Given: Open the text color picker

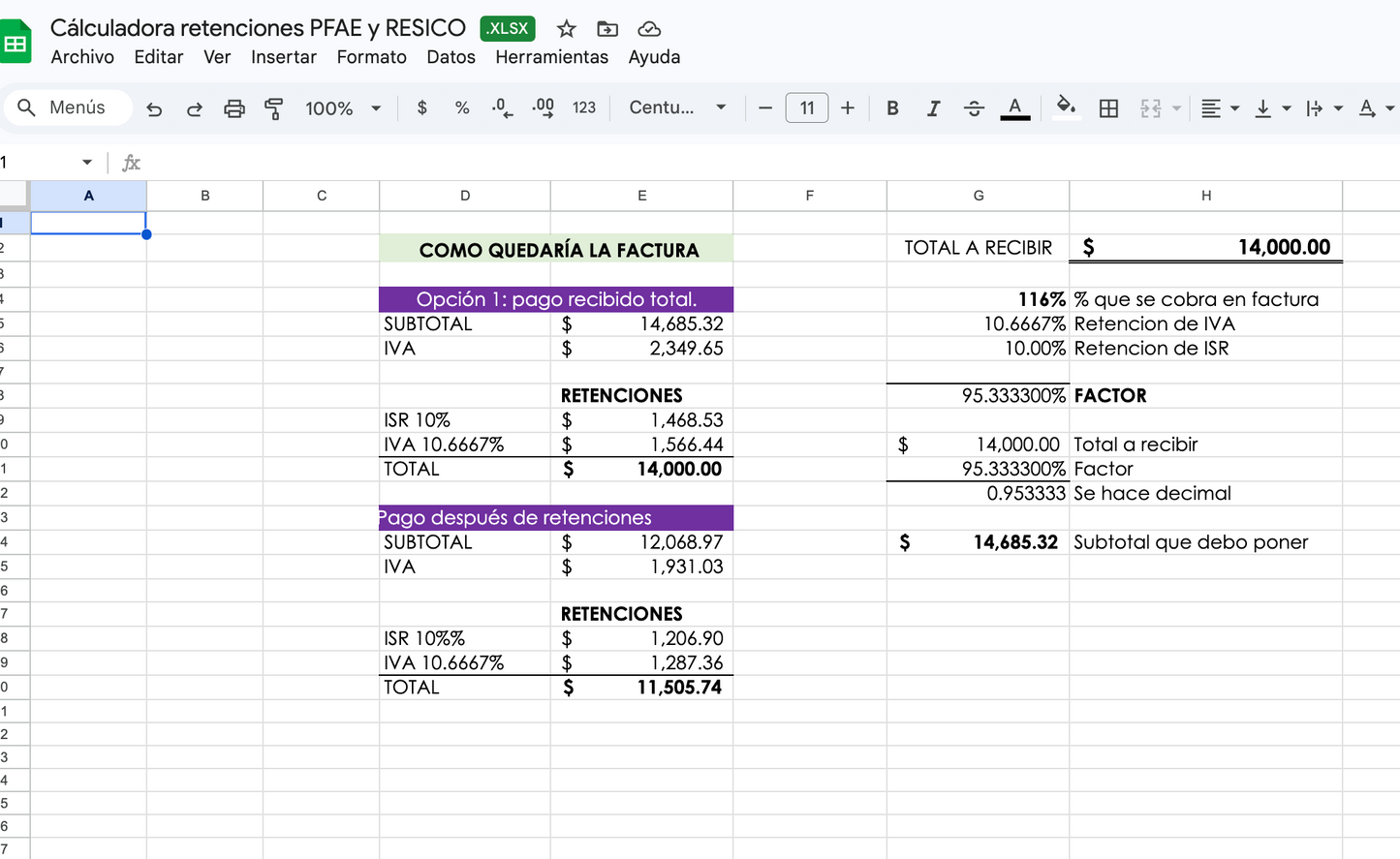Looking at the screenshot, I should pos(1014,108).
